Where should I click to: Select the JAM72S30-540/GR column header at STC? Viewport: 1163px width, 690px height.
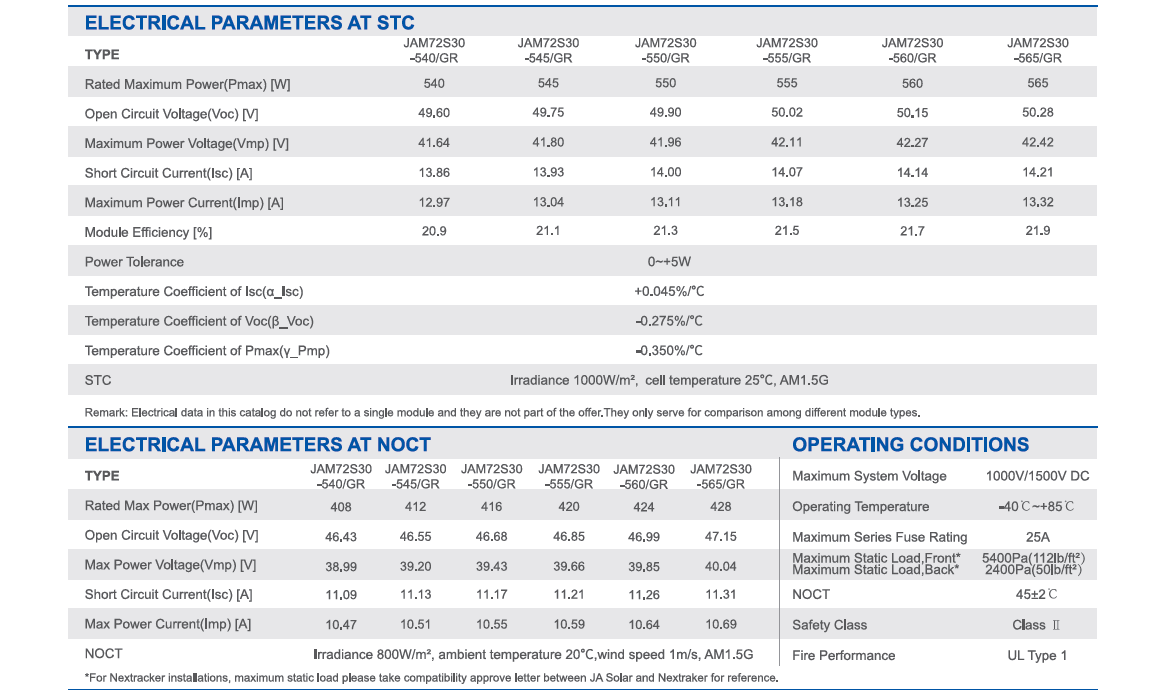434,50
